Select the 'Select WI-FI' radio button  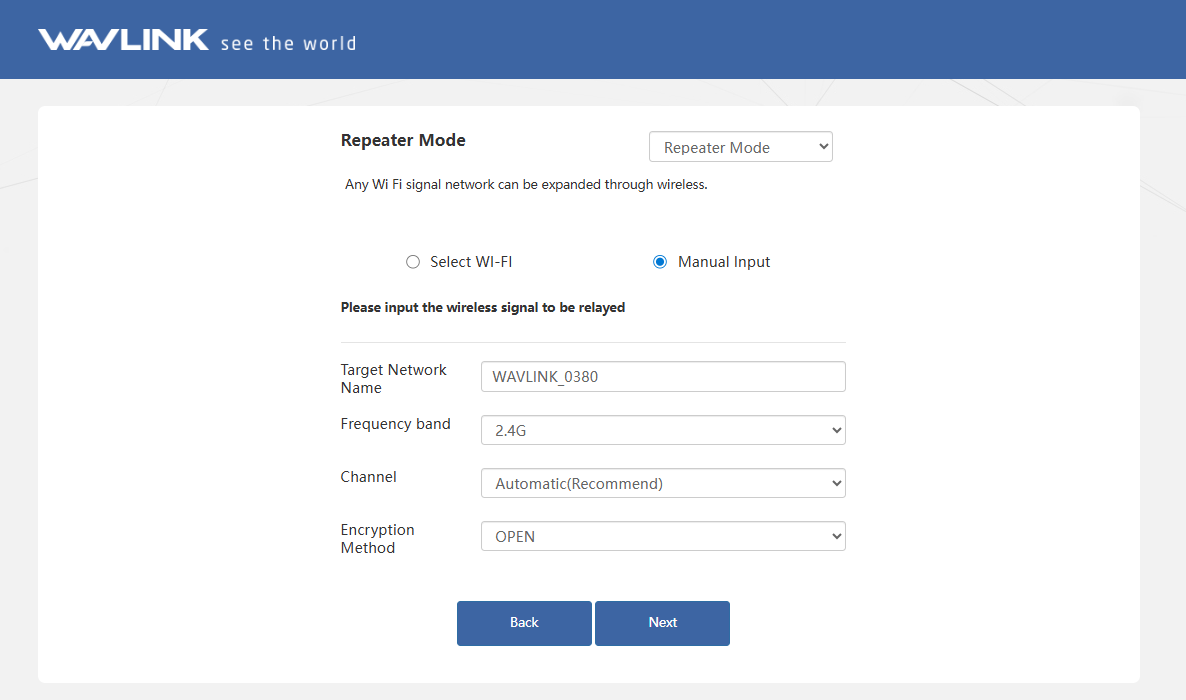[x=413, y=262]
